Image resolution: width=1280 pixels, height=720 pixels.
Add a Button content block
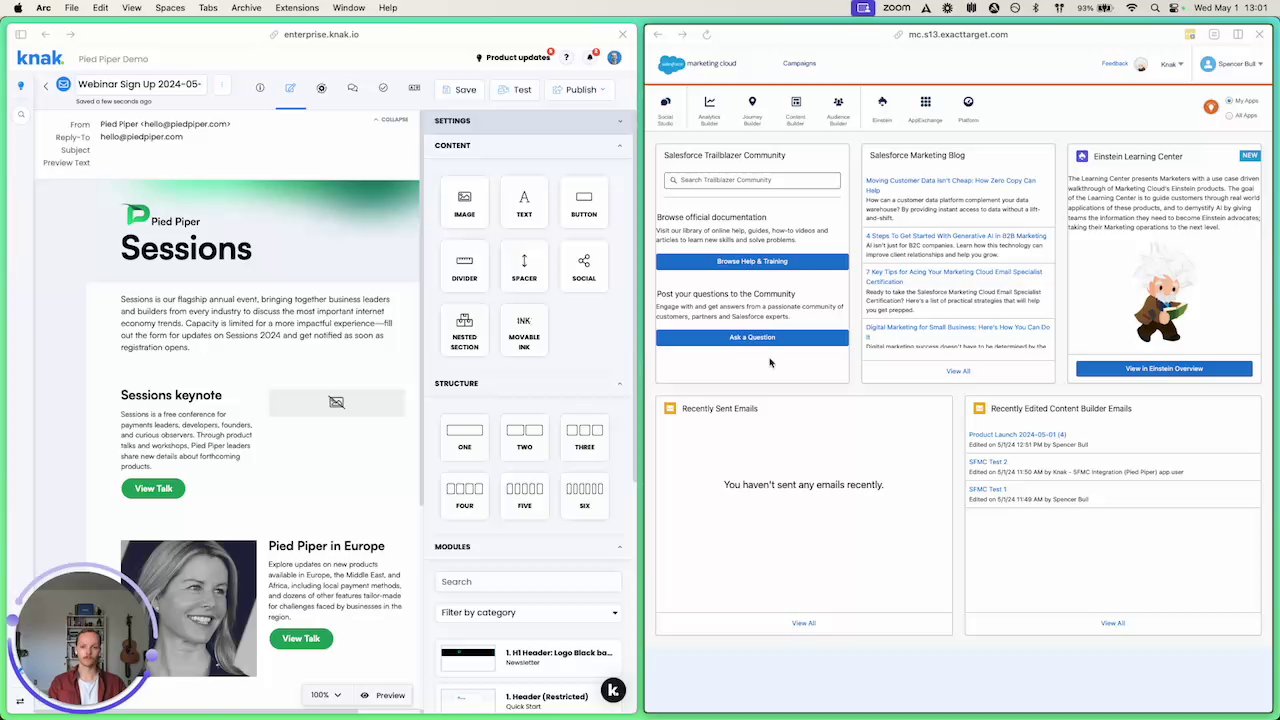[x=584, y=203]
